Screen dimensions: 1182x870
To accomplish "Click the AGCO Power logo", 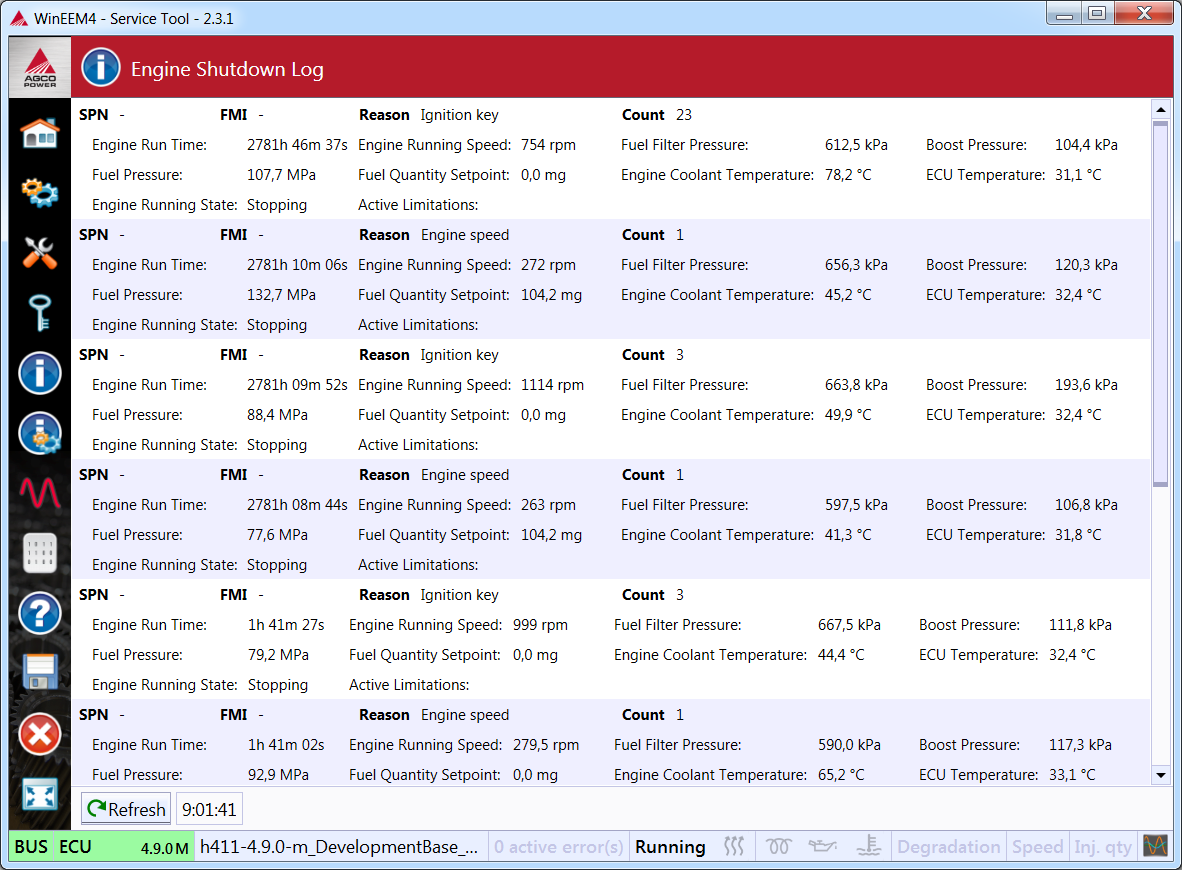I will click(x=40, y=67).
